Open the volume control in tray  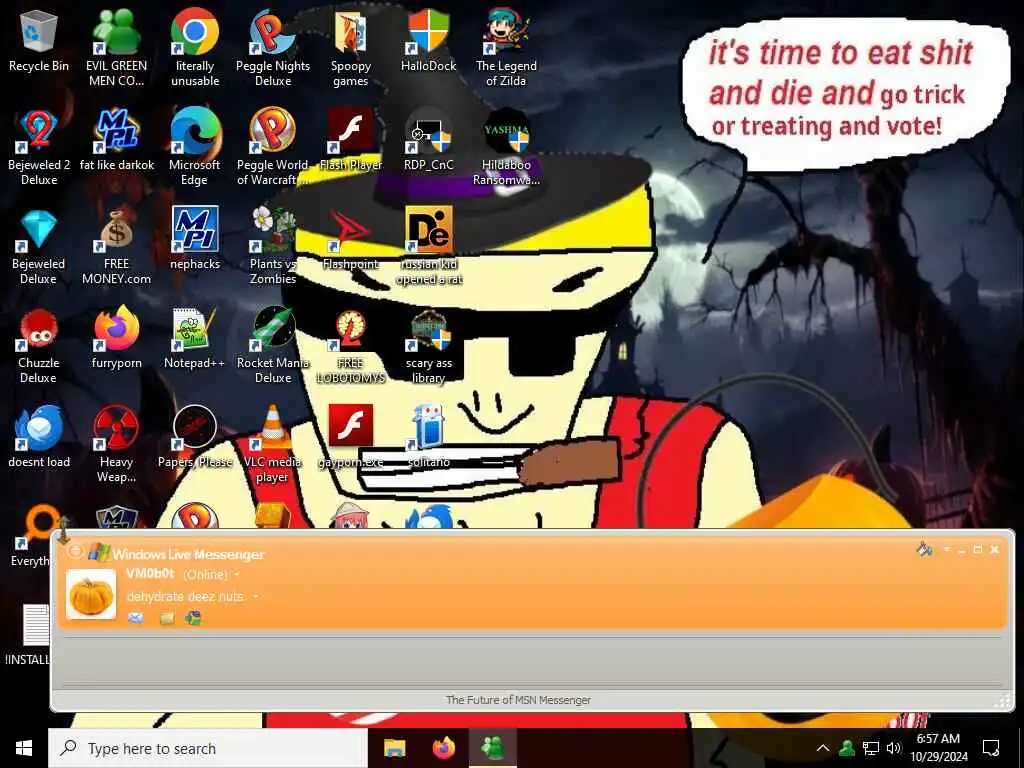click(893, 748)
